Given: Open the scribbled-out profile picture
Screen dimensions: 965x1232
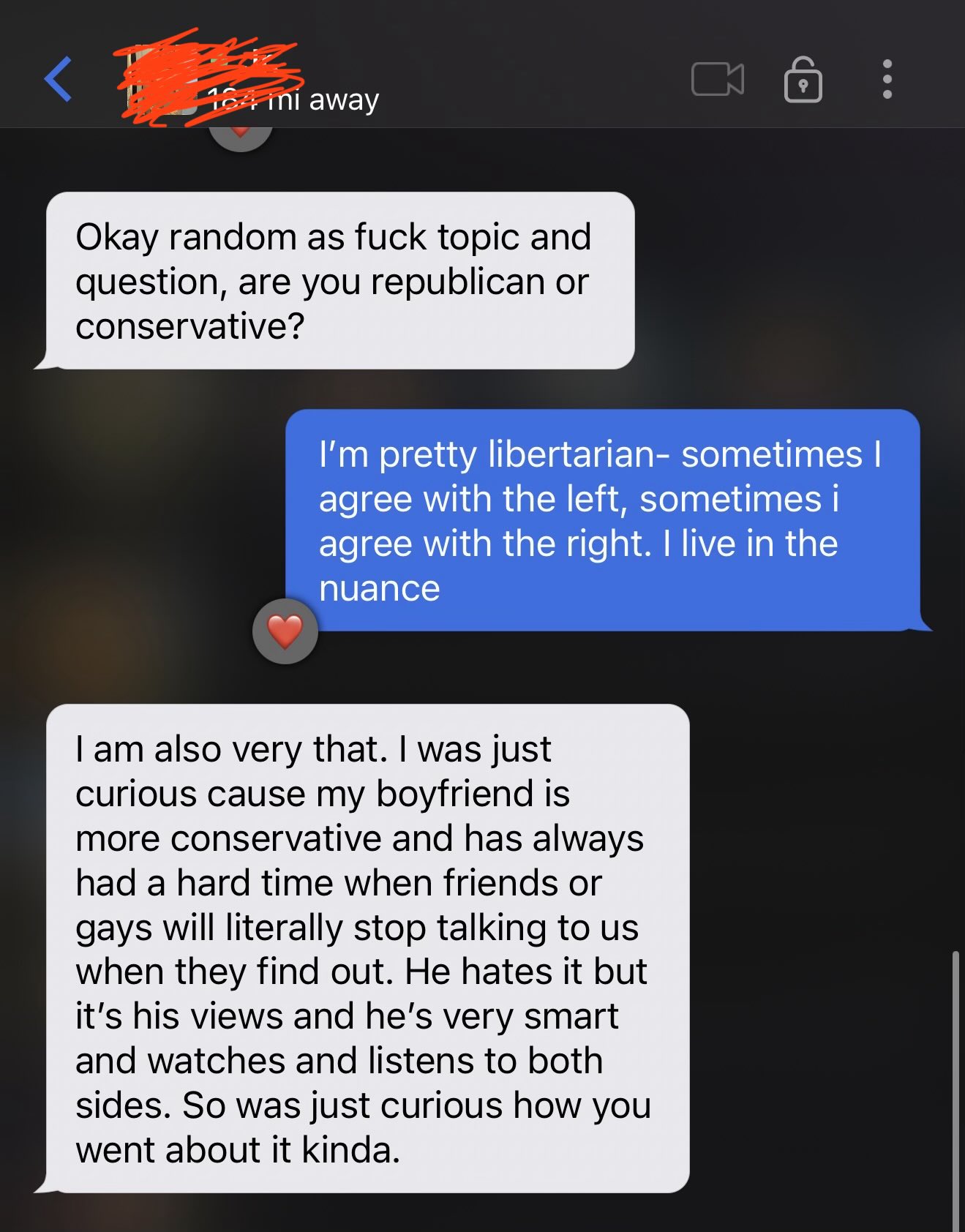Looking at the screenshot, I should click(161, 79).
